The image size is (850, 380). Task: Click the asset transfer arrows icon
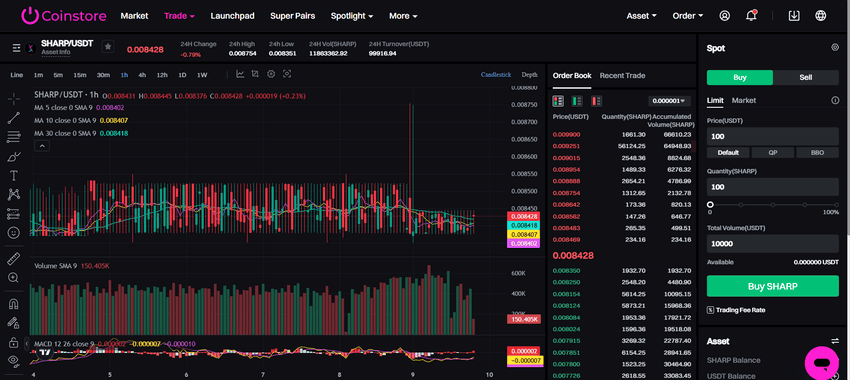(835, 341)
